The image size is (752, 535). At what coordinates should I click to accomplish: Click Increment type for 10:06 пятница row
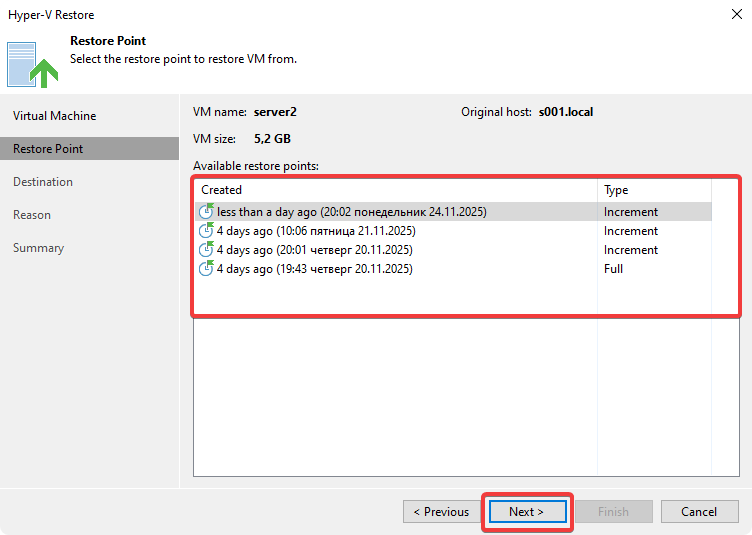click(x=630, y=231)
